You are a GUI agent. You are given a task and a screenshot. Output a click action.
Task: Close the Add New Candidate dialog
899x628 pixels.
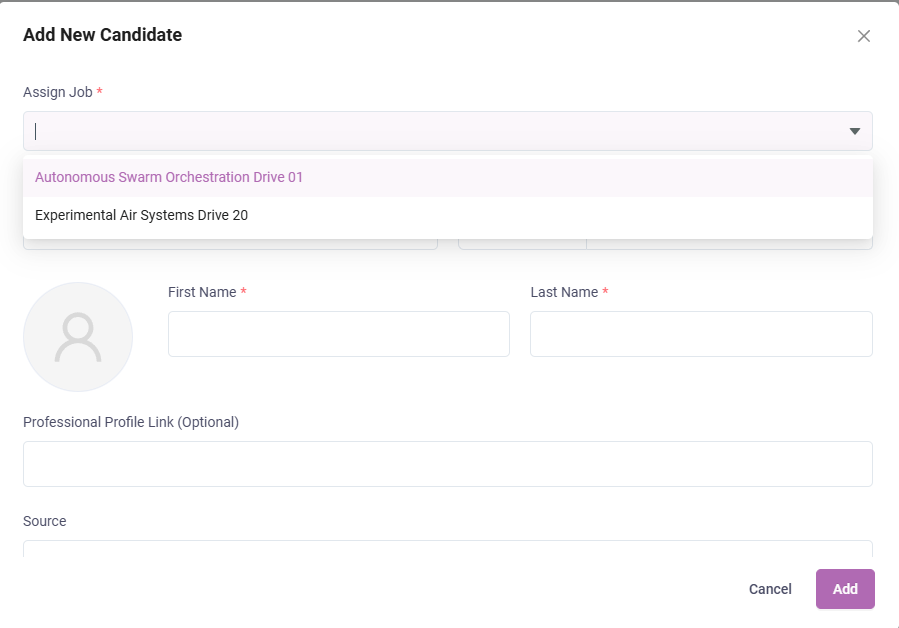click(x=863, y=36)
